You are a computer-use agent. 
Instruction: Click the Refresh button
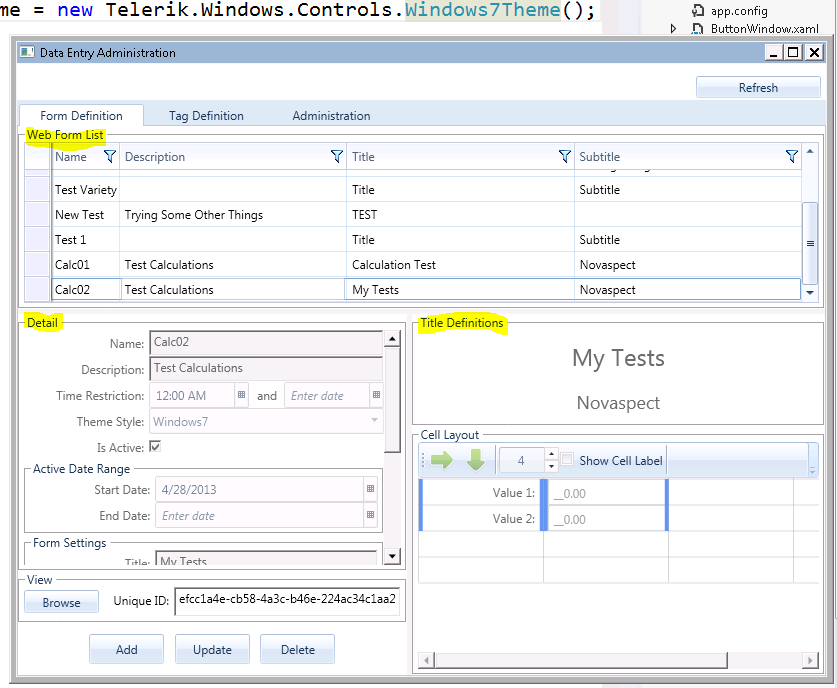(758, 88)
